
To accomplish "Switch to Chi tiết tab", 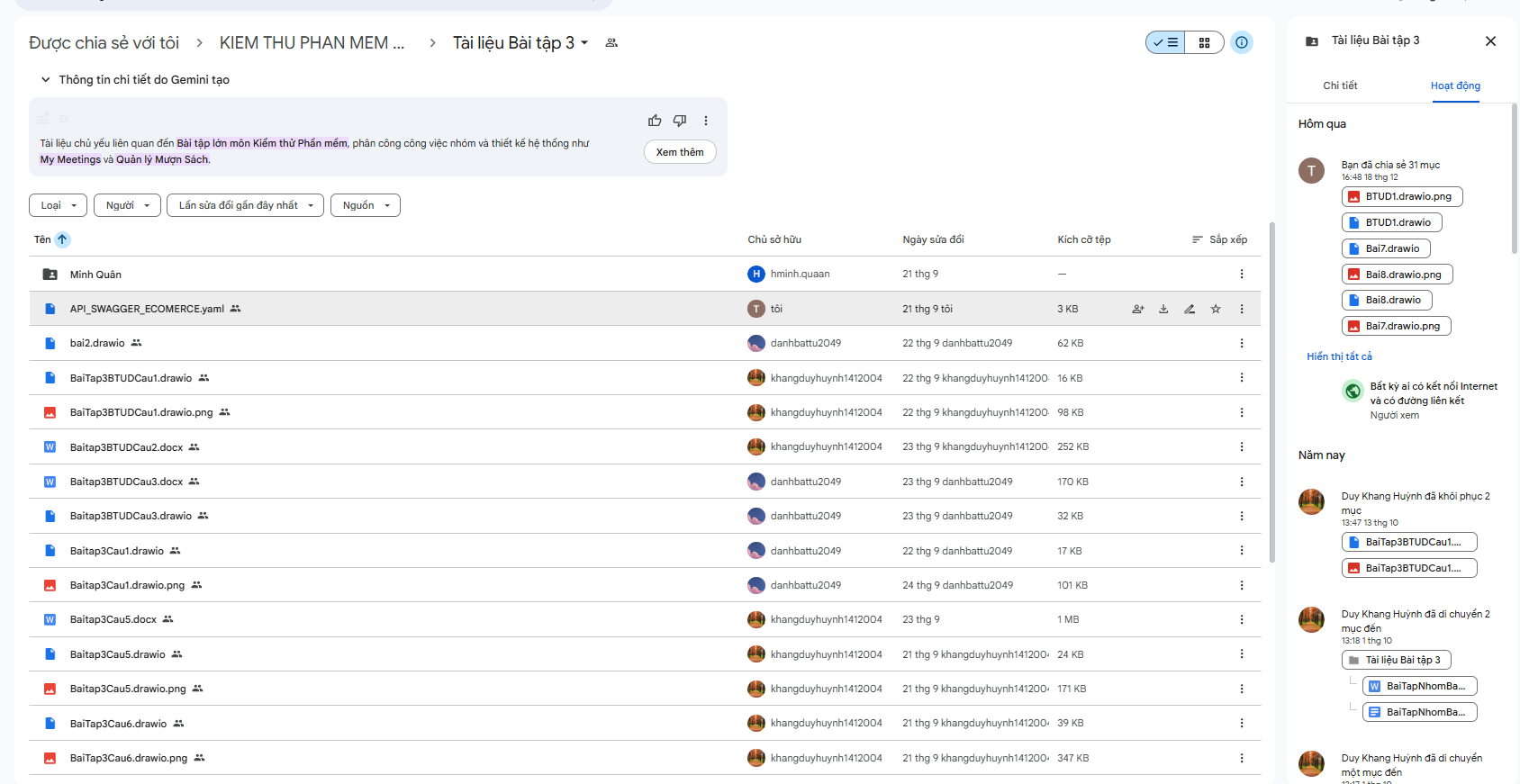I will (x=1340, y=86).
